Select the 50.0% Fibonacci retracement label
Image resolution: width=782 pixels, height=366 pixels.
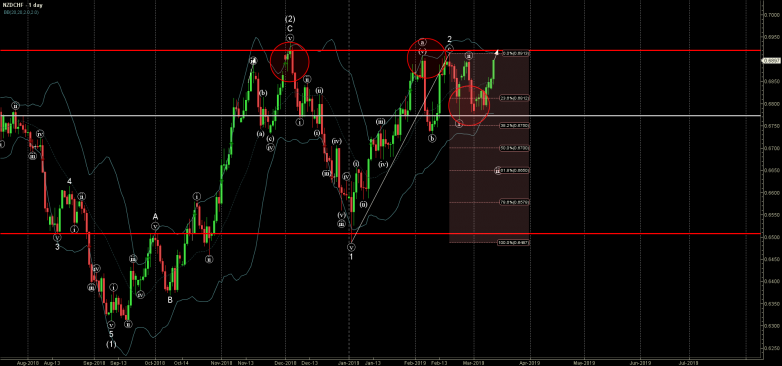(515, 148)
